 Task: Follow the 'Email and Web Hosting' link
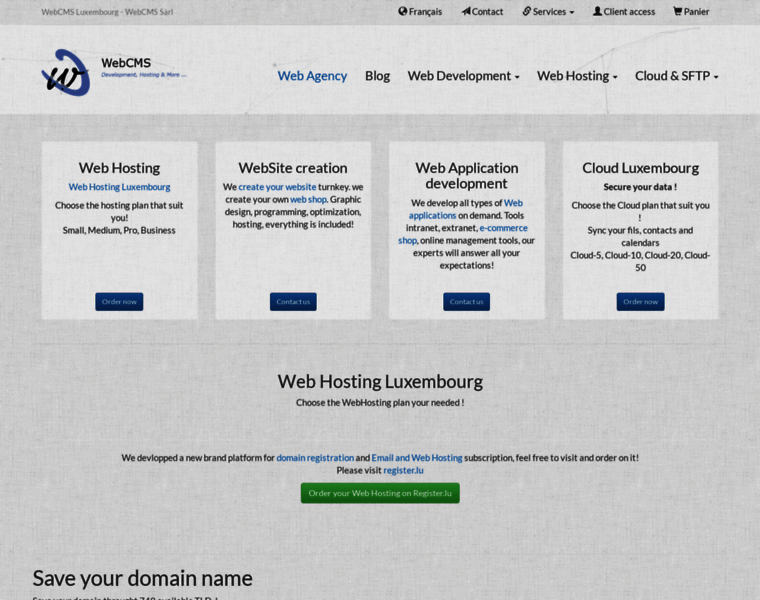pos(417,458)
